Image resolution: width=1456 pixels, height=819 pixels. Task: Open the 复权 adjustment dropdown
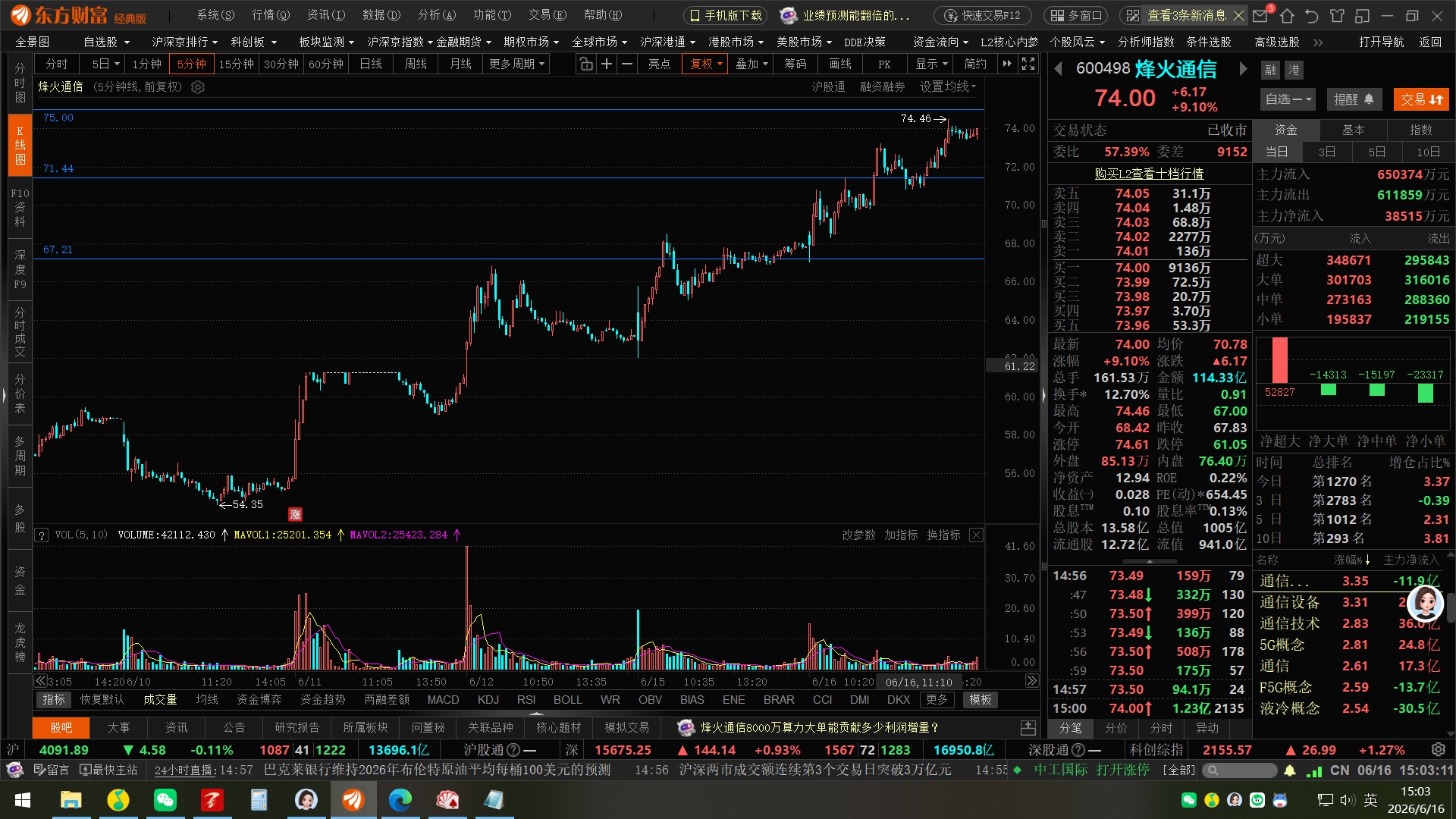[705, 64]
